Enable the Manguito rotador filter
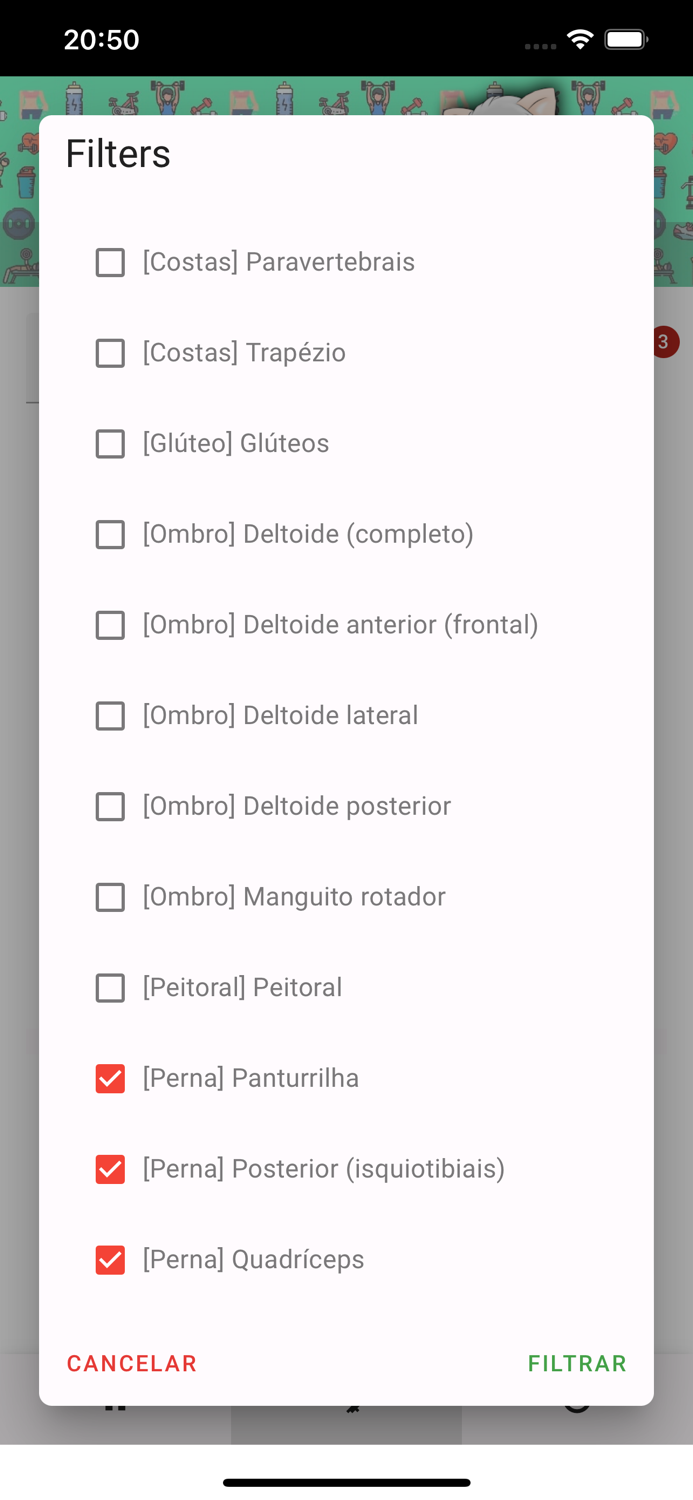693x1500 pixels. pos(110,897)
